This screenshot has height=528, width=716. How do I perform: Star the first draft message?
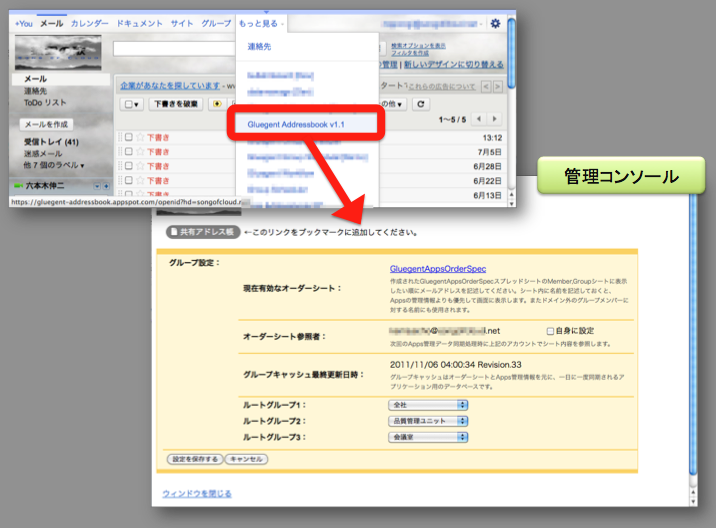[140, 137]
